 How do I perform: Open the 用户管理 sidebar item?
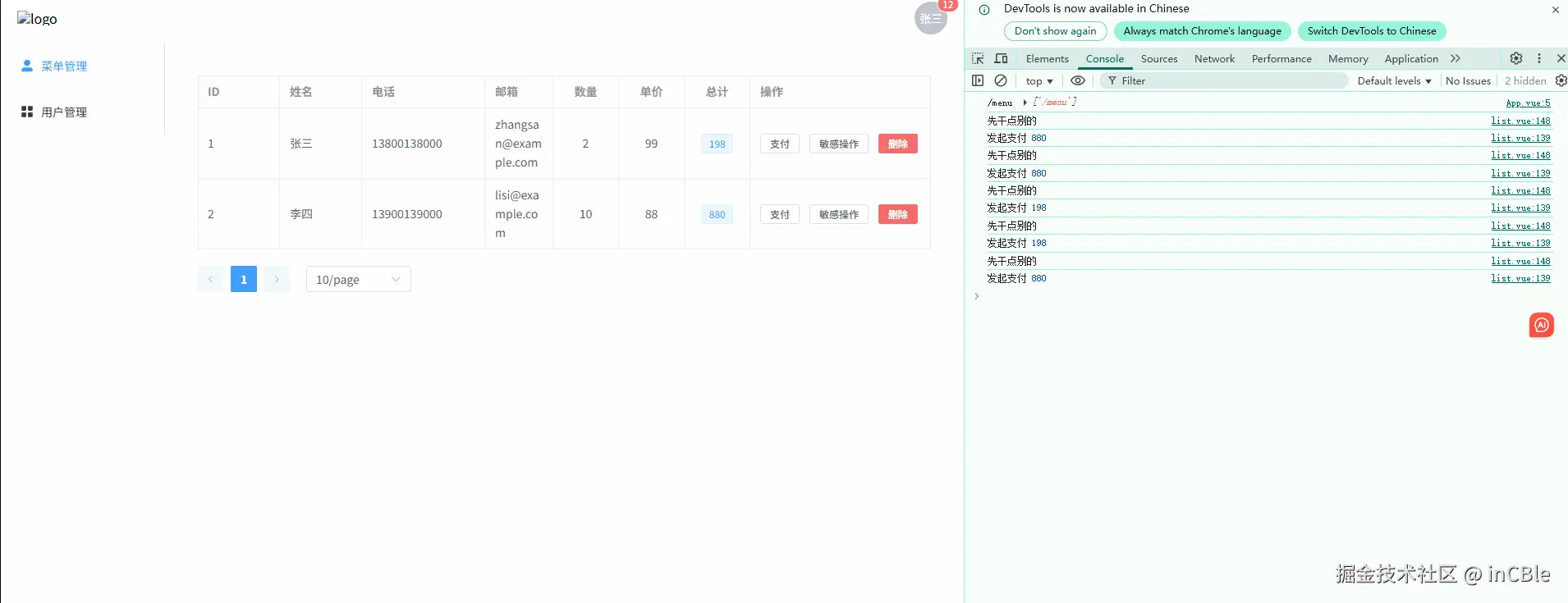click(x=64, y=112)
